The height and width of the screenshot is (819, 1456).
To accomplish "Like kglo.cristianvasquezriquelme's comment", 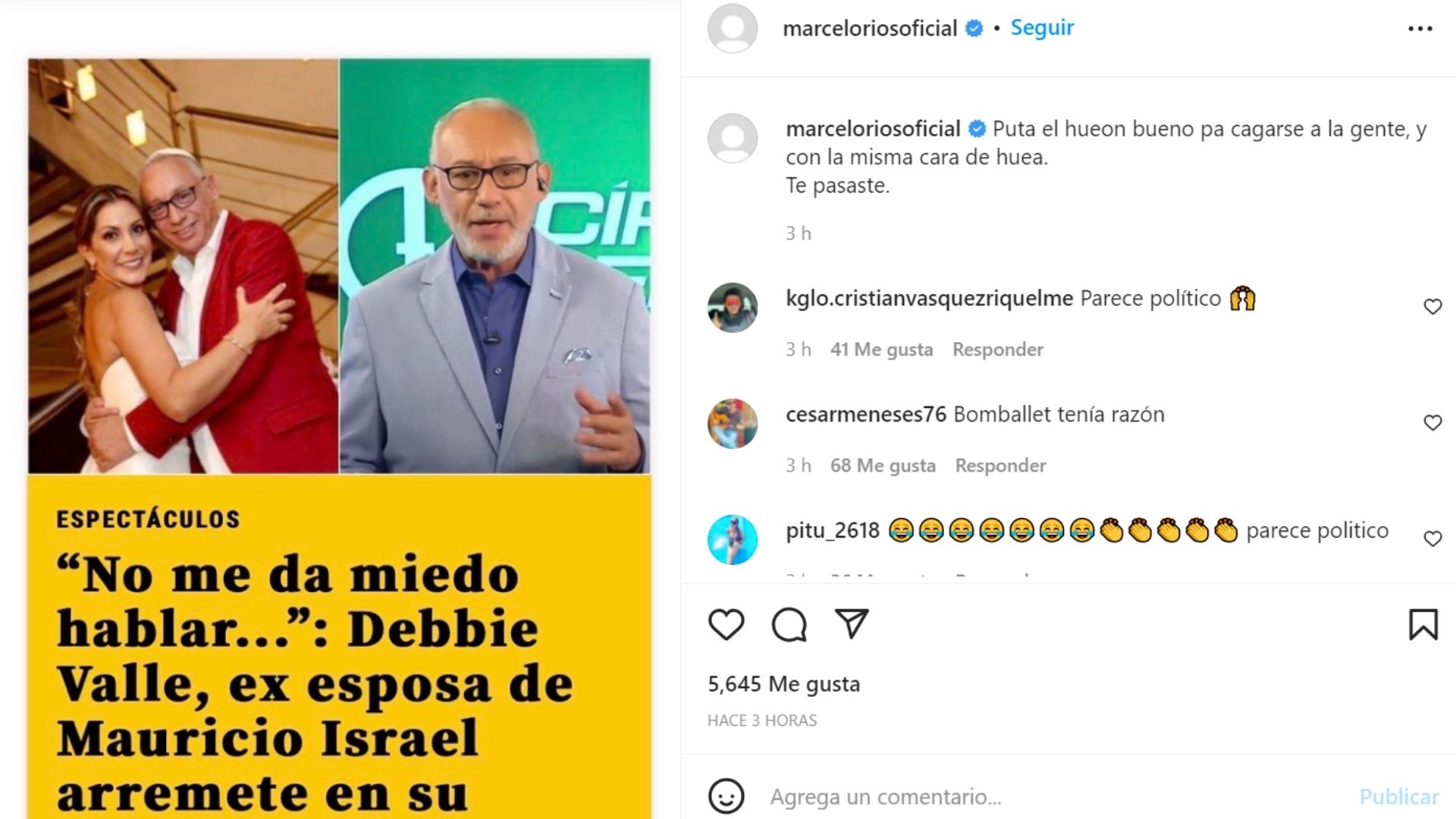I will (x=1432, y=306).
